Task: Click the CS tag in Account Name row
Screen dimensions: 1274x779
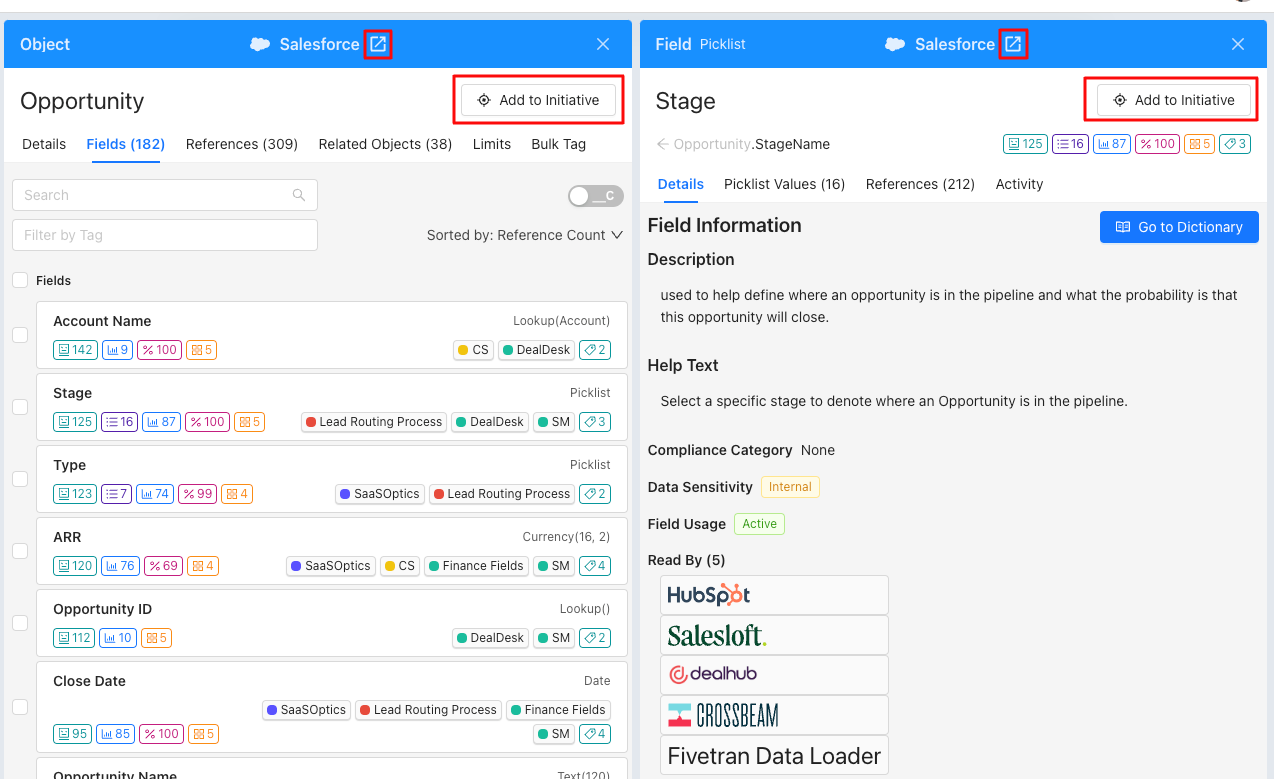Action: point(473,350)
